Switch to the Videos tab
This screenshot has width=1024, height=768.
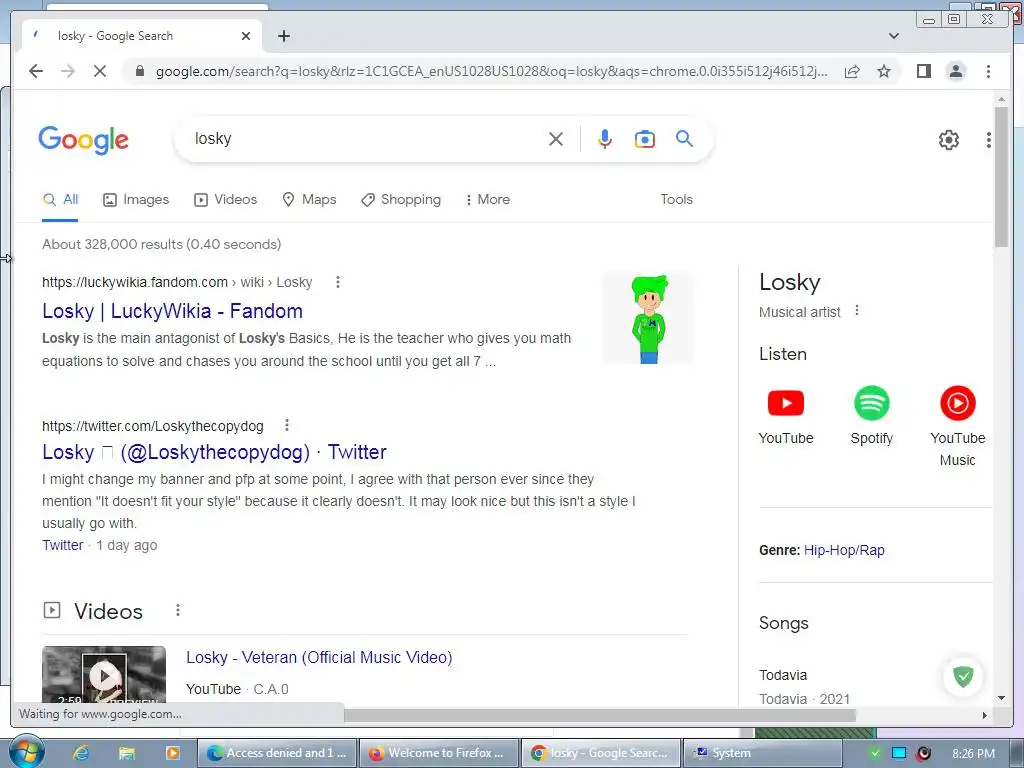[x=225, y=199]
